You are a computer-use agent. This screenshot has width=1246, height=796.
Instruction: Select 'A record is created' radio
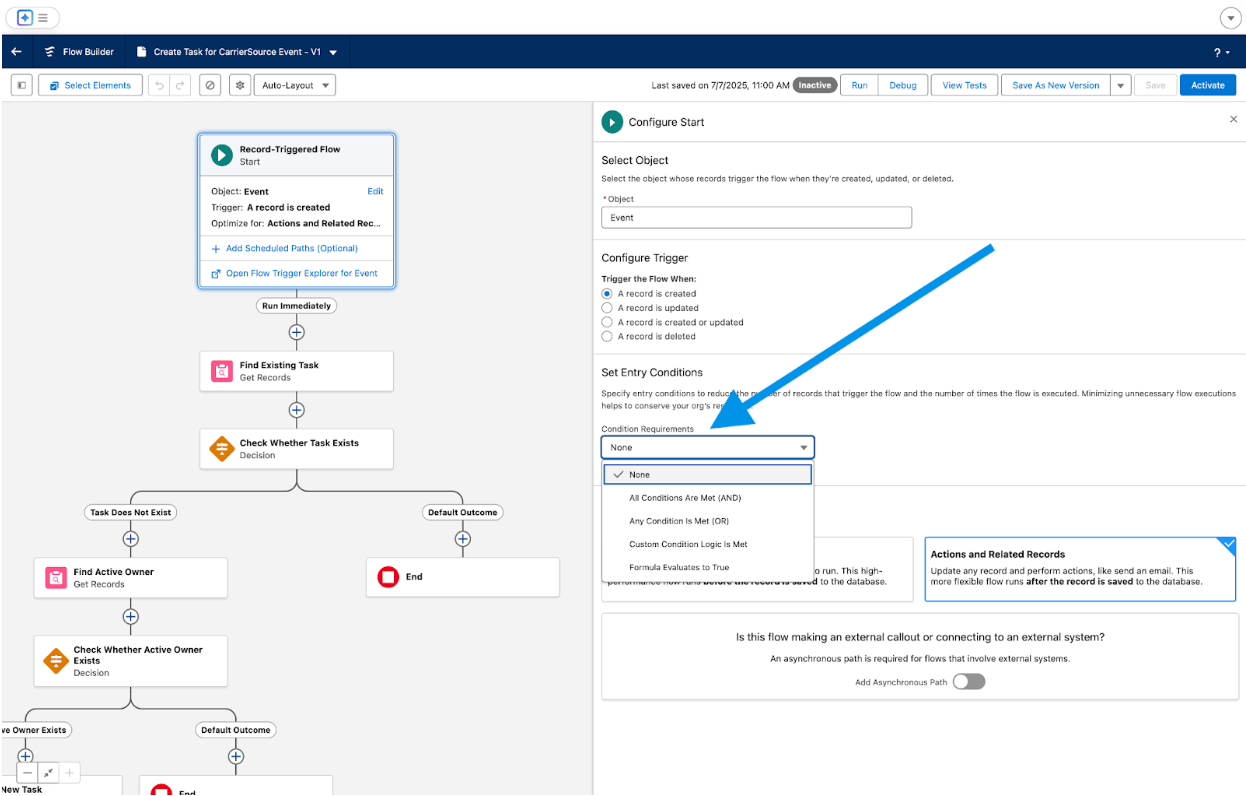click(x=607, y=294)
